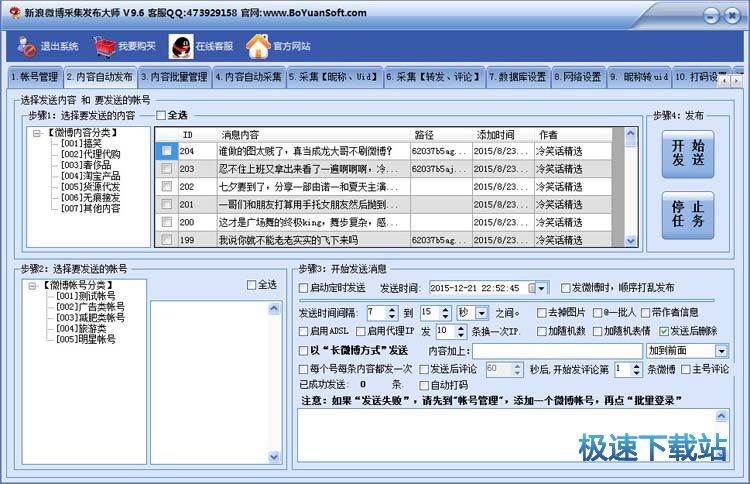Switch to the 帐号管理 tab
Screen dimensions: 750x484
[33, 76]
